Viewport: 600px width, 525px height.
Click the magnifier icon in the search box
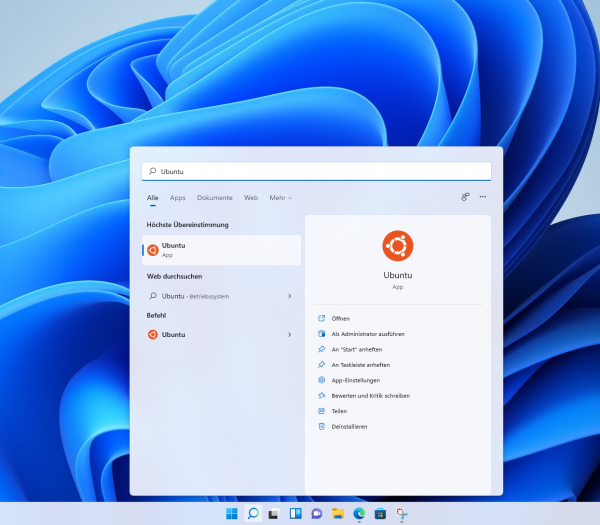pos(152,171)
